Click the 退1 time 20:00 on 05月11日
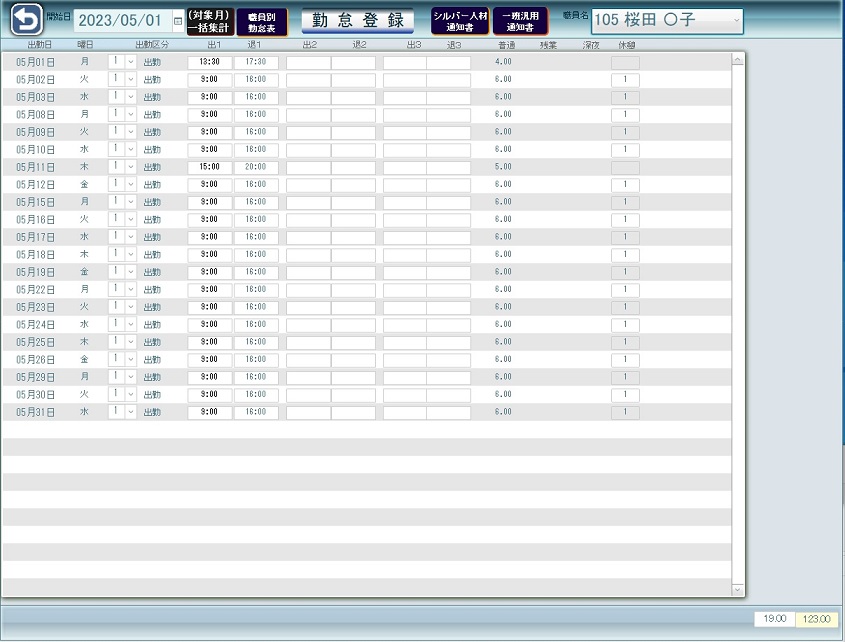The height and width of the screenshot is (642, 845). 256,167
